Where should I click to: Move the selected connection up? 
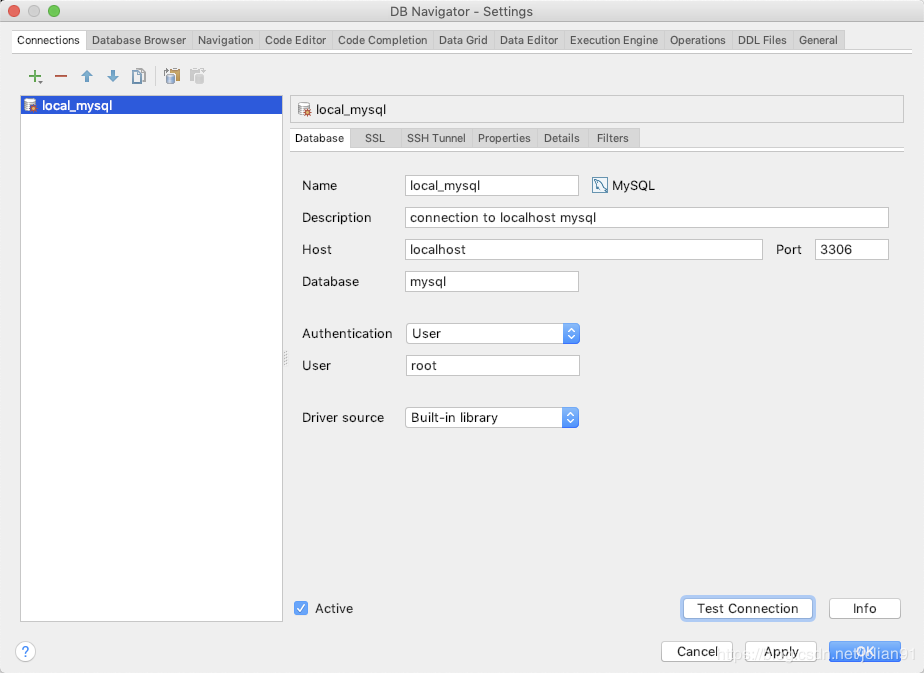(87, 76)
